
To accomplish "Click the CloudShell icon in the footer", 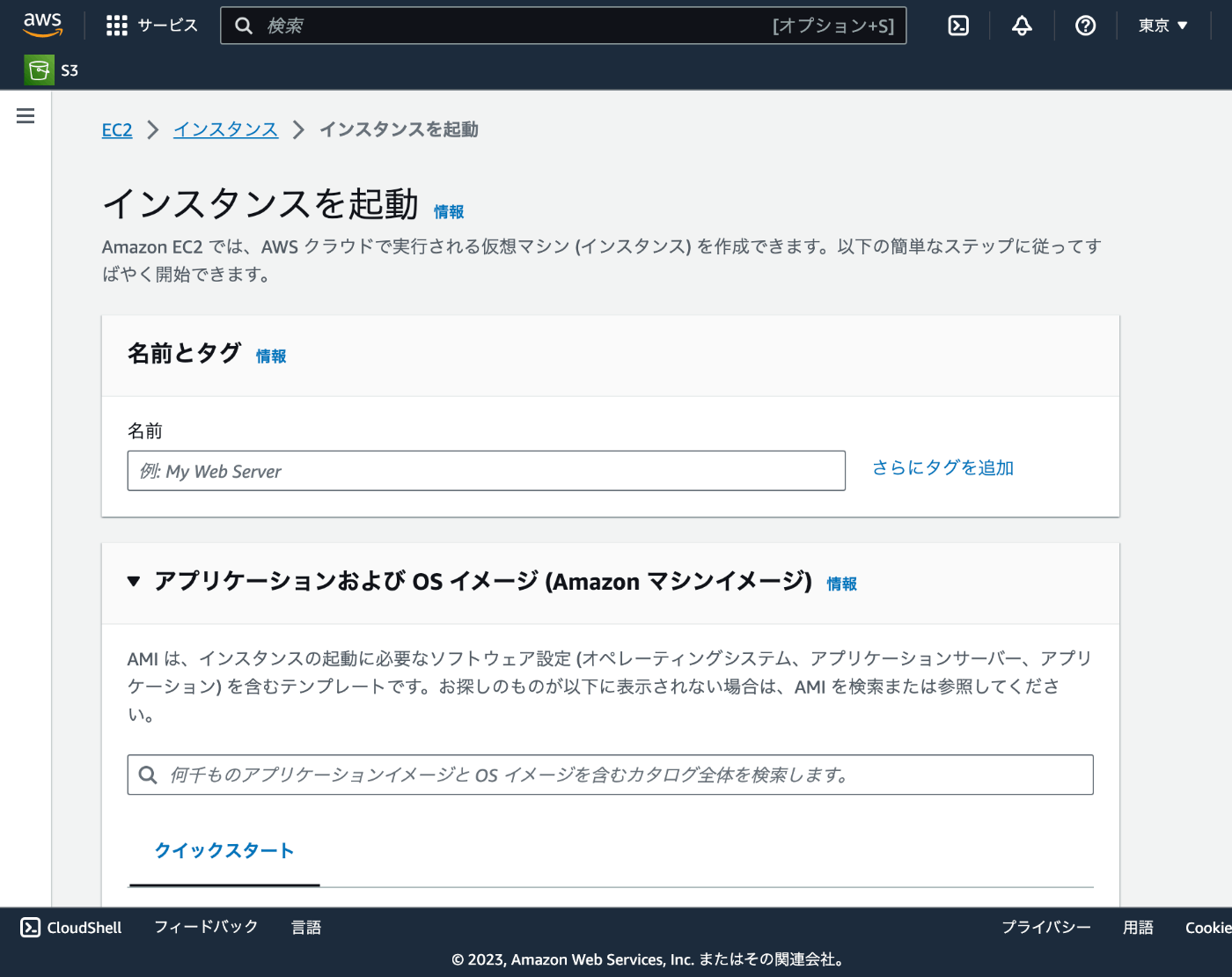I will [31, 927].
